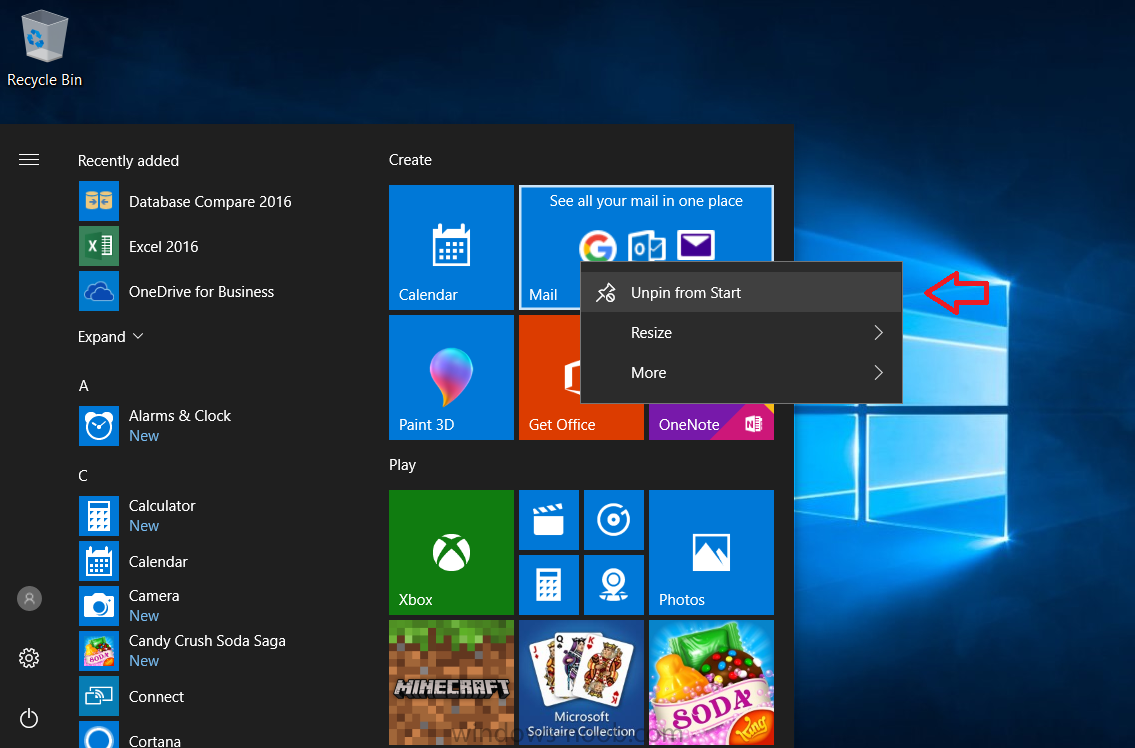Select Unpin from Start menu entry
The width and height of the screenshot is (1135, 748).
tap(741, 293)
